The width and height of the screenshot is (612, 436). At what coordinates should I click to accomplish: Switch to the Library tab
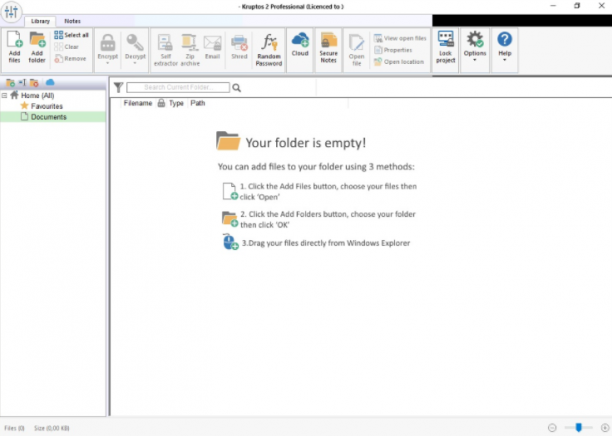tap(40, 21)
